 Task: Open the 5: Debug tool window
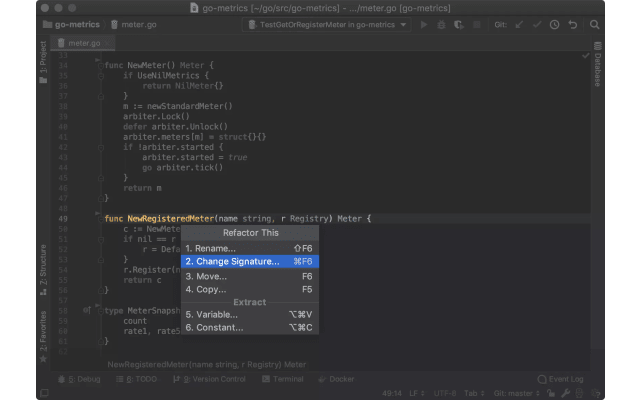[79, 379]
